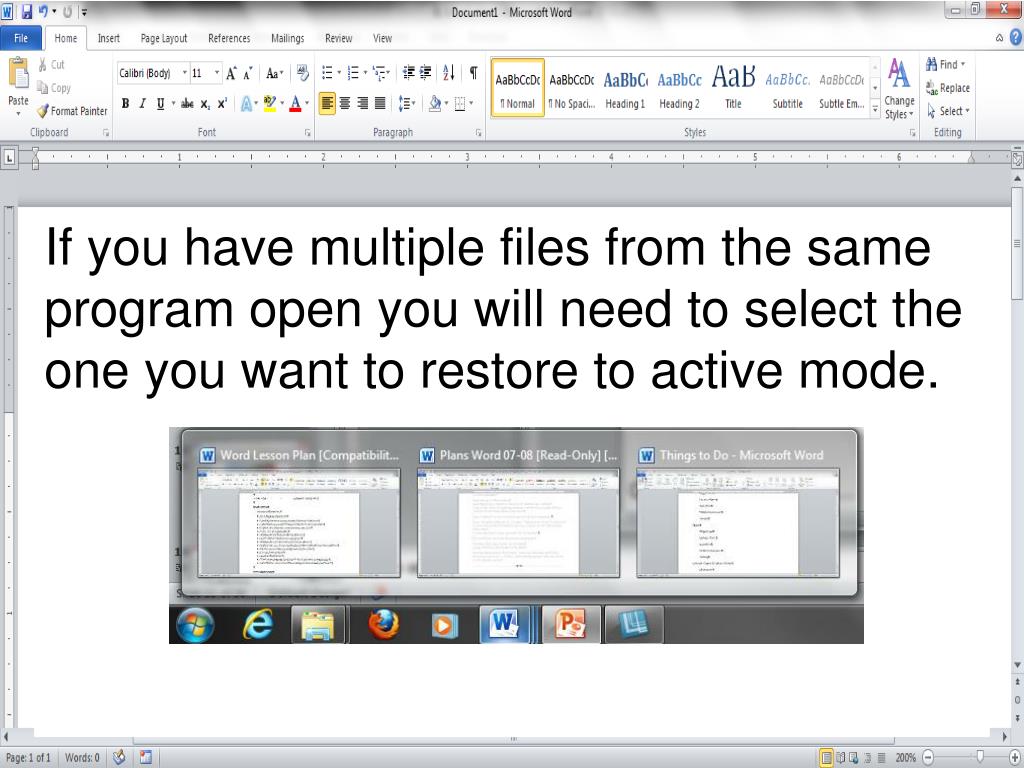Viewport: 1024px width, 768px height.
Task: Open Text Effects glowing A icon
Action: coord(246,103)
